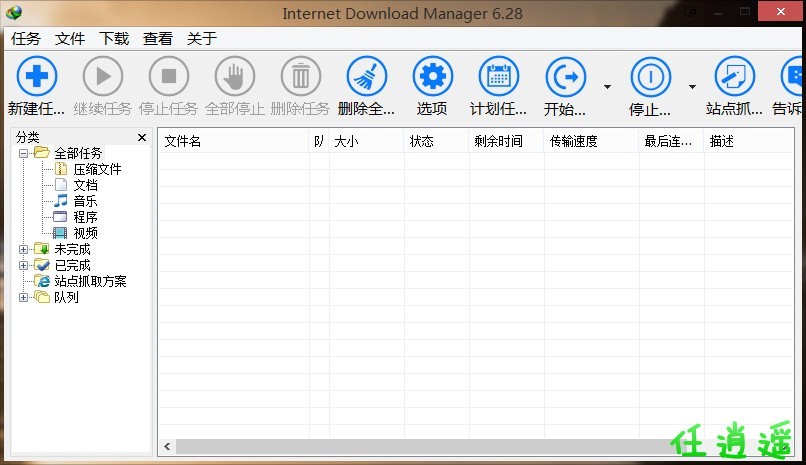Sort by 描述 column header
The height and width of the screenshot is (465, 806).
tap(748, 141)
